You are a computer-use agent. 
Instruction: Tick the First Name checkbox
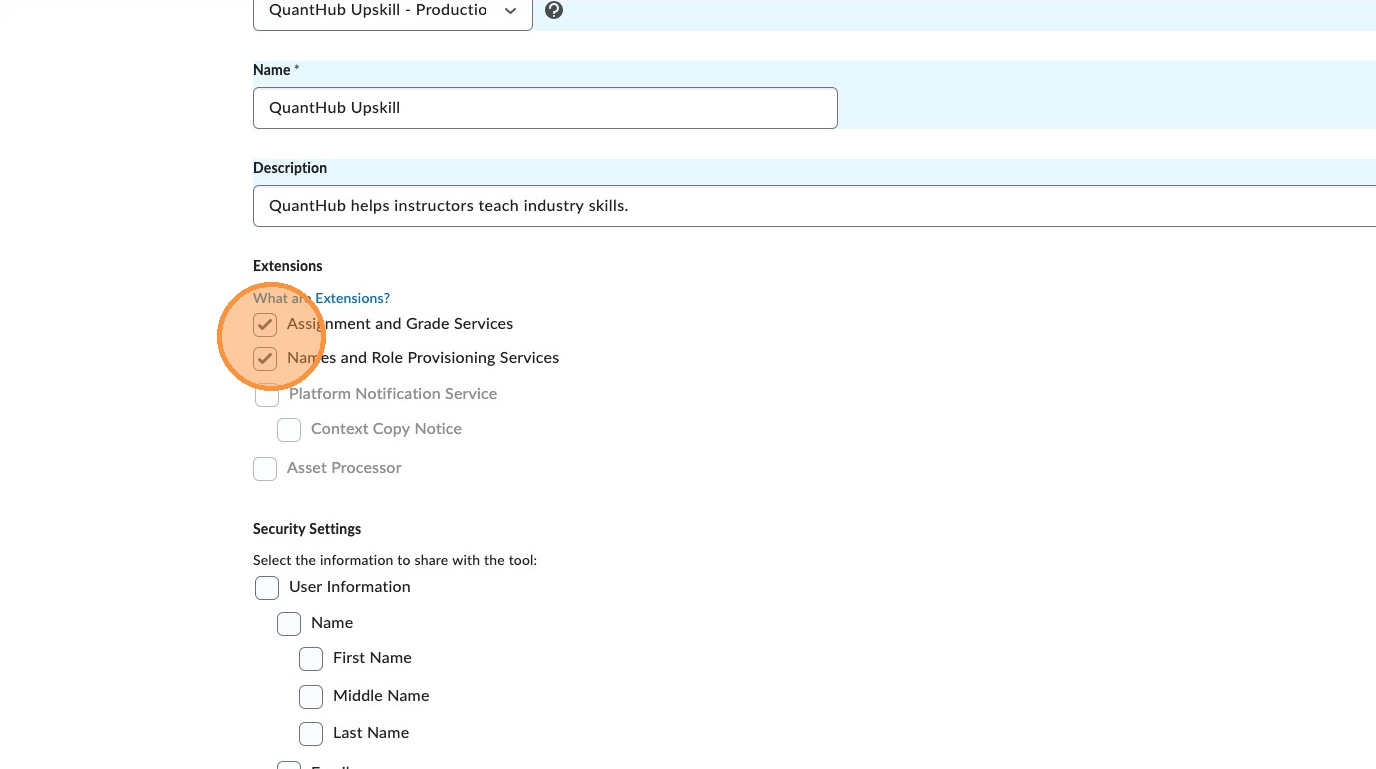311,658
